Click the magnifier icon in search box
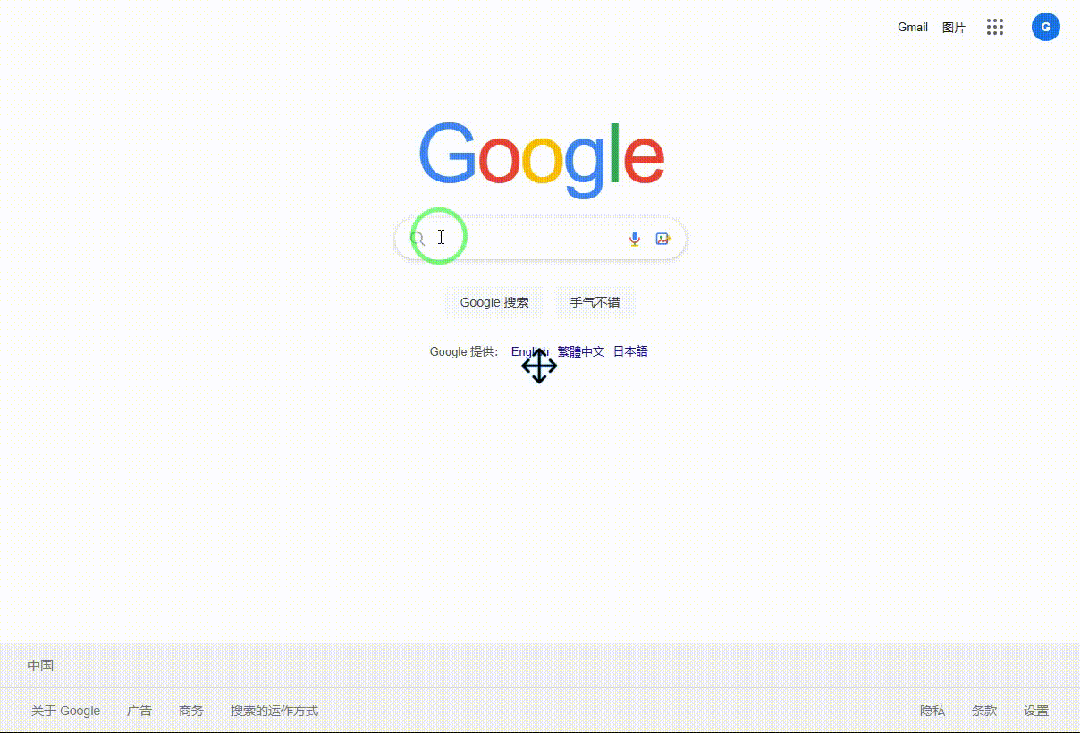This screenshot has width=1080, height=733. pyautogui.click(x=417, y=238)
